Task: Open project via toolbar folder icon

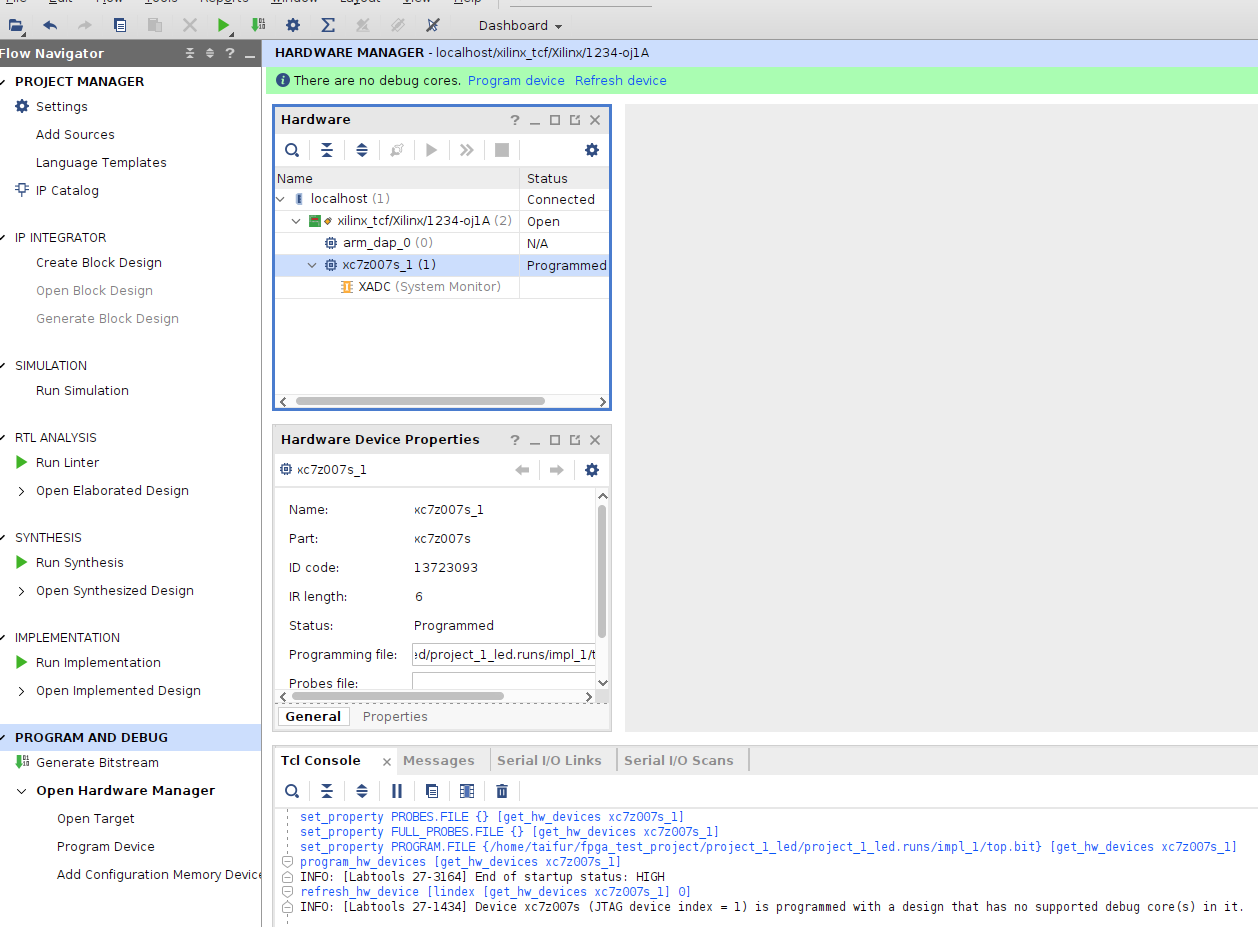Action: 14,25
